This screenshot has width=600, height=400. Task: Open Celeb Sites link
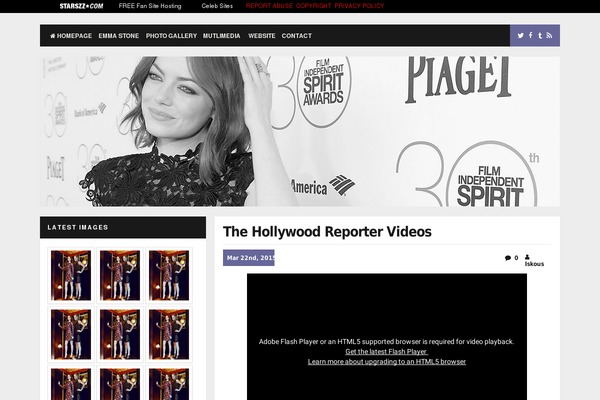click(217, 6)
